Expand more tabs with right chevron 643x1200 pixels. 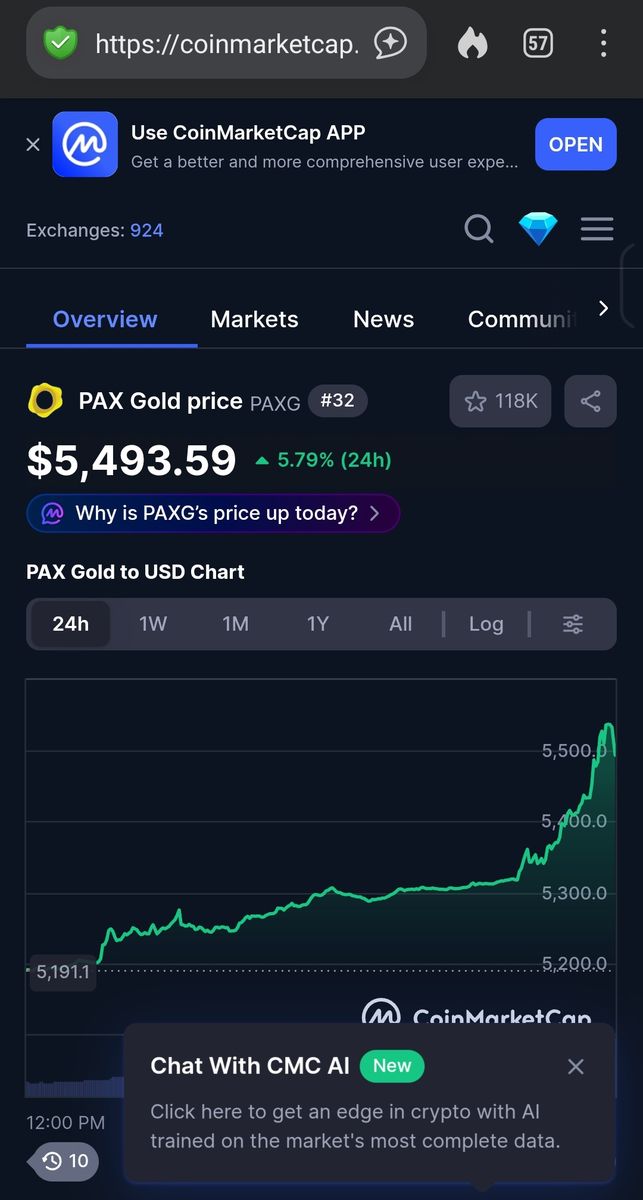pos(603,309)
